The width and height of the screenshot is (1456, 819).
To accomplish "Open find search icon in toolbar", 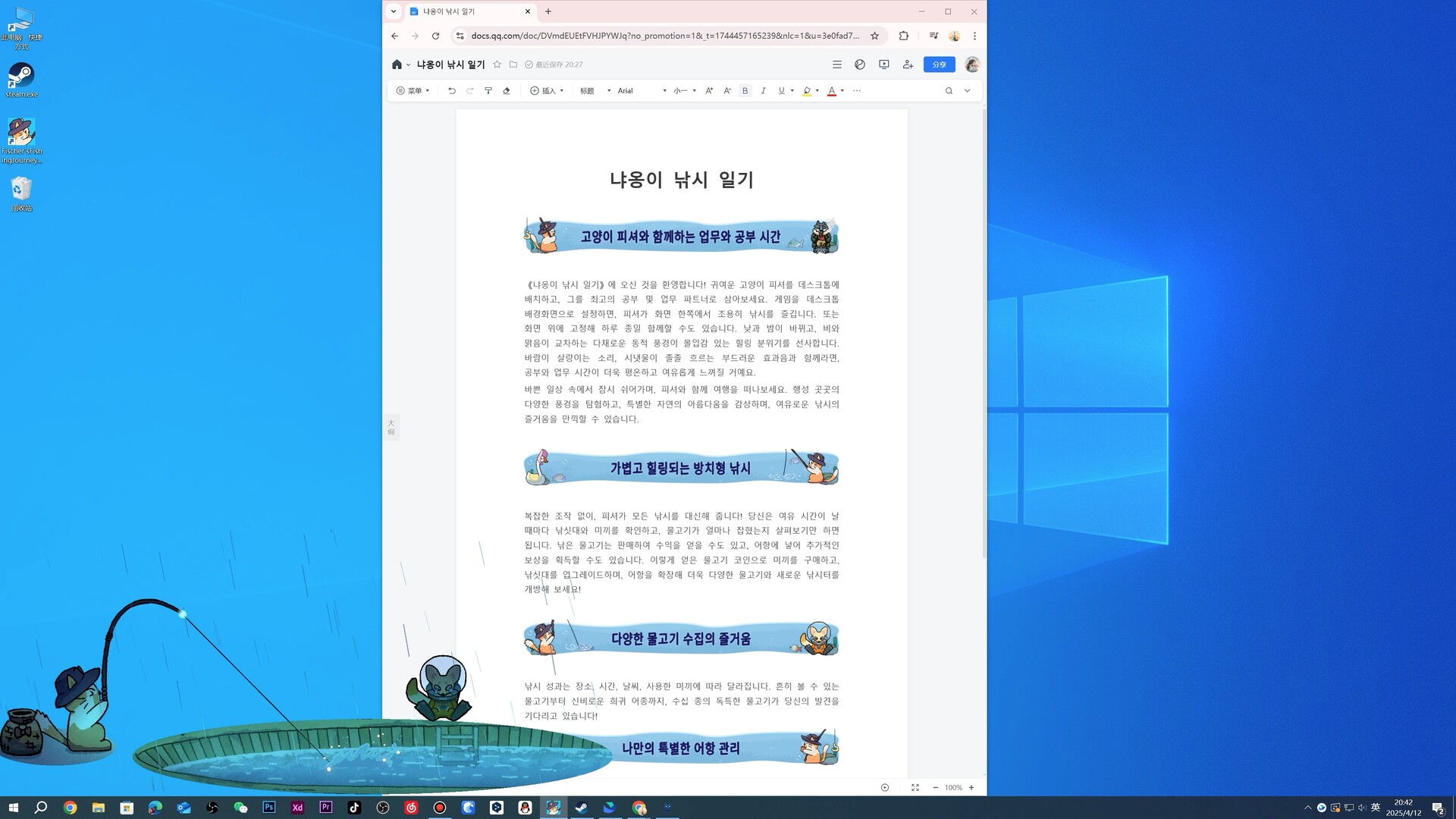I will click(x=949, y=91).
